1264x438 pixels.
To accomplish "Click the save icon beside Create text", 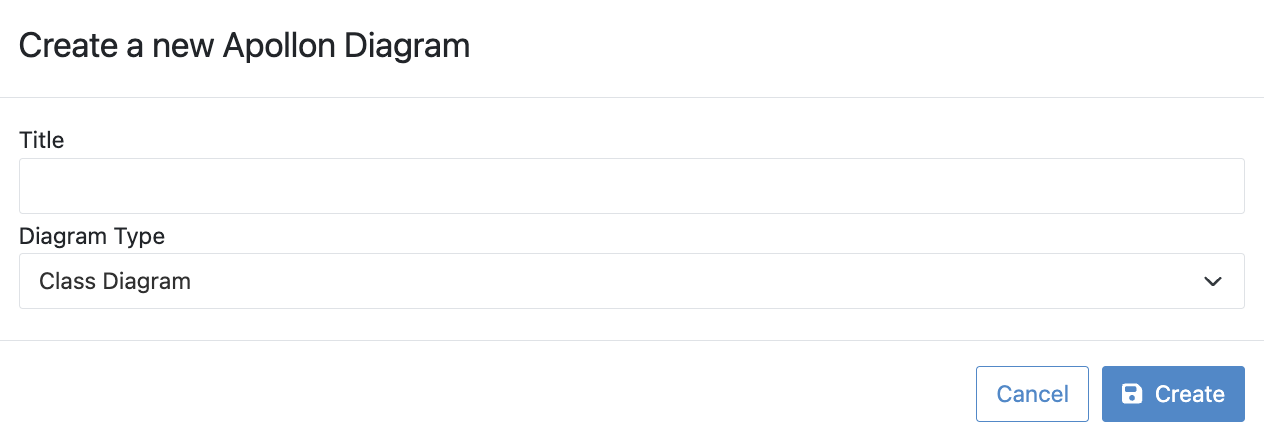I will click(x=1131, y=394).
